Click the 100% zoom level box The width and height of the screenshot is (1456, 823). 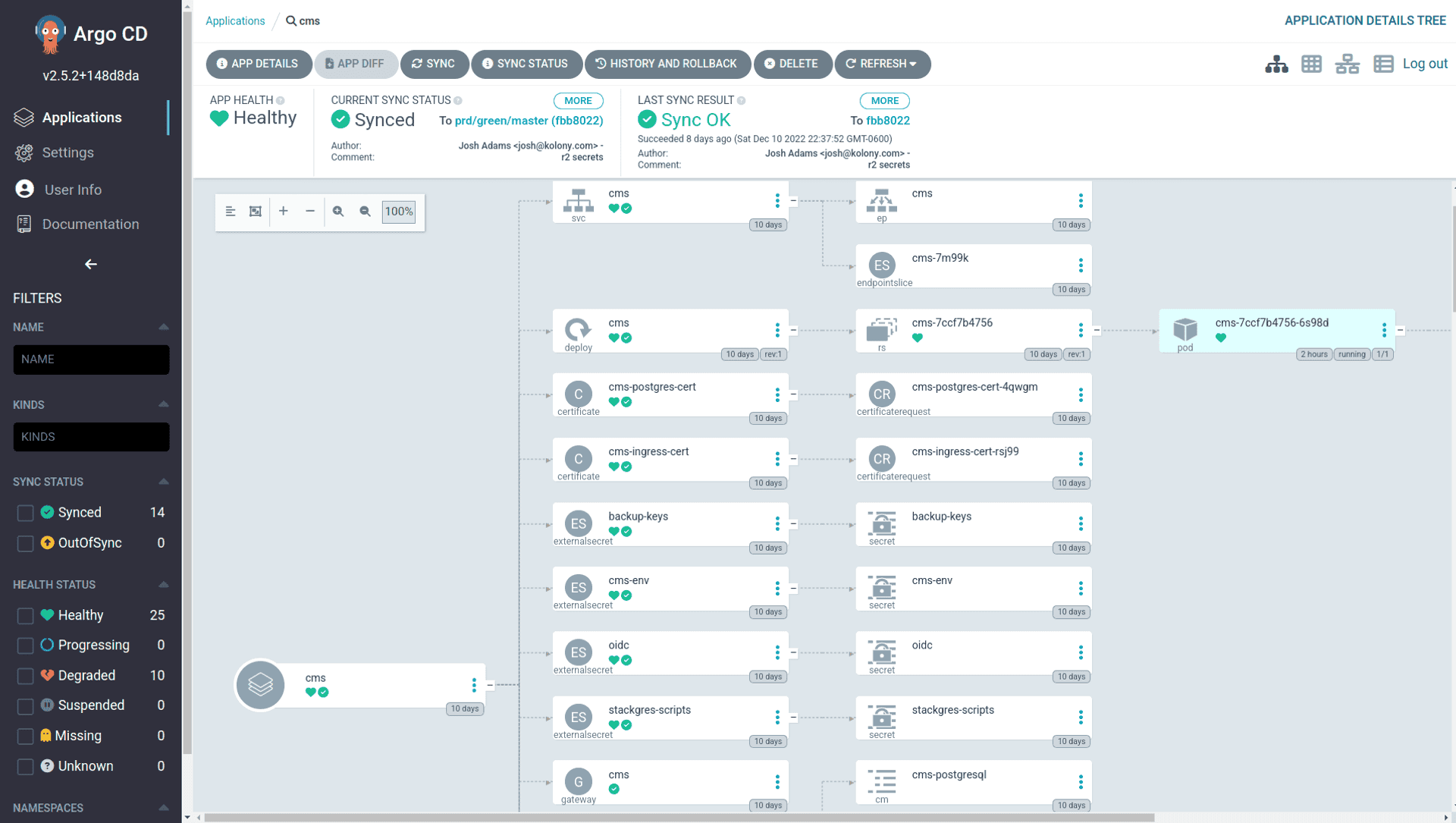pos(398,212)
